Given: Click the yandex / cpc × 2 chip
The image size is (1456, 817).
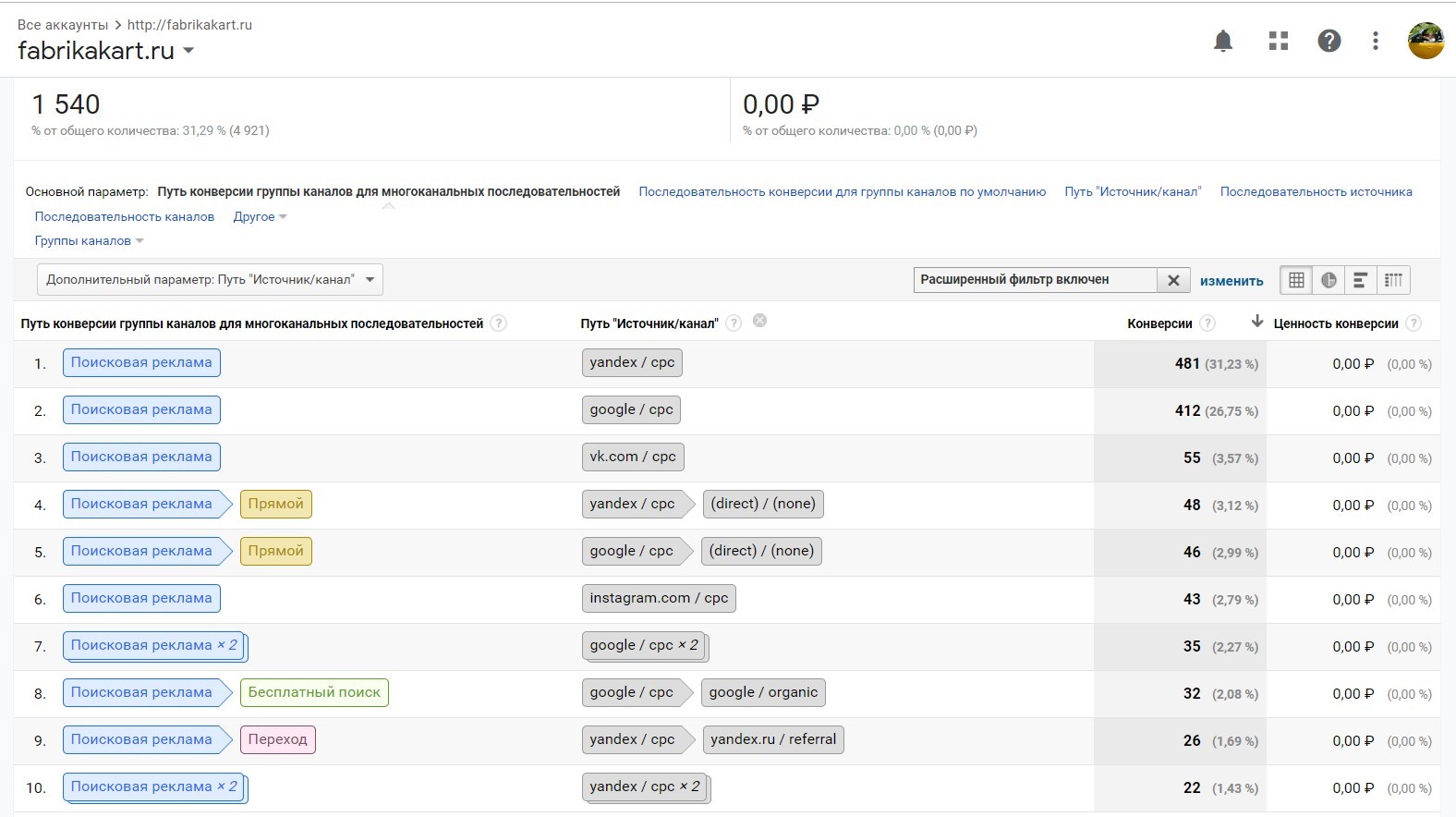Looking at the screenshot, I should point(646,787).
